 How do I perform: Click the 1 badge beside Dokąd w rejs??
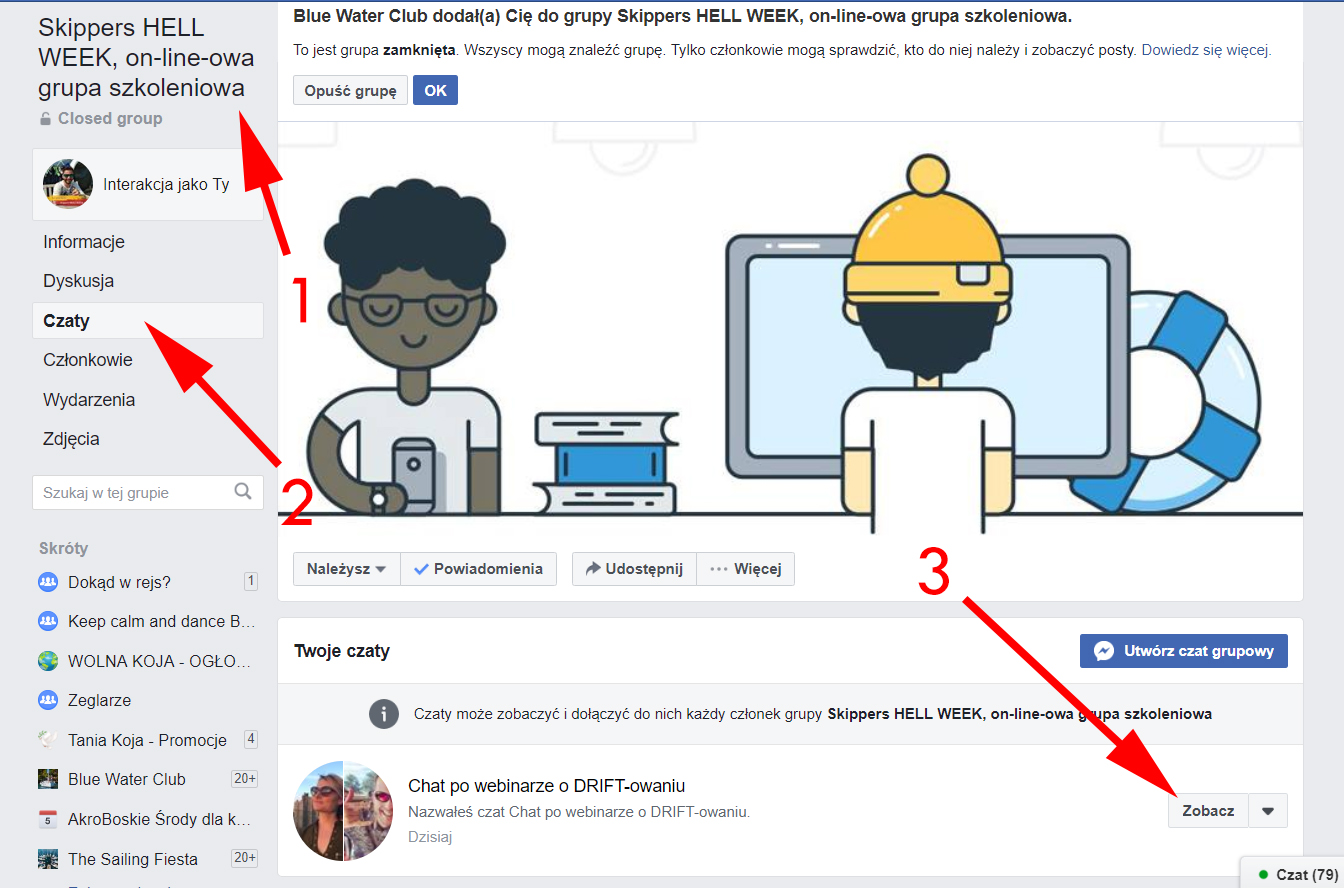click(x=251, y=581)
